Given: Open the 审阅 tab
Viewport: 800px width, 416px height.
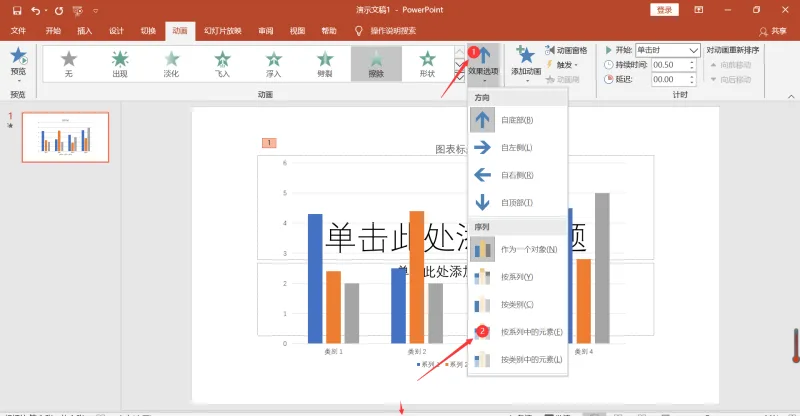Looking at the screenshot, I should click(265, 31).
